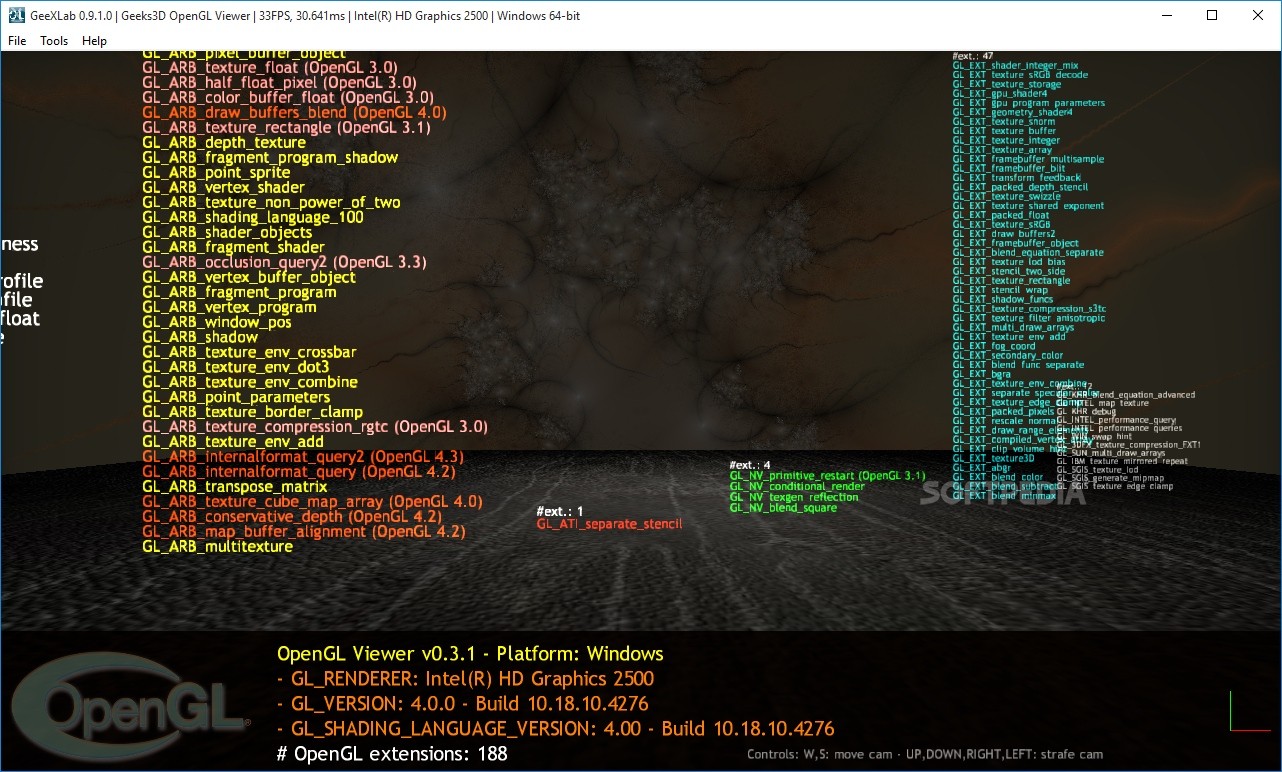Click GL_EXT_texture_filter_anisotropic entry
This screenshot has width=1282, height=772.
pos(1029,318)
